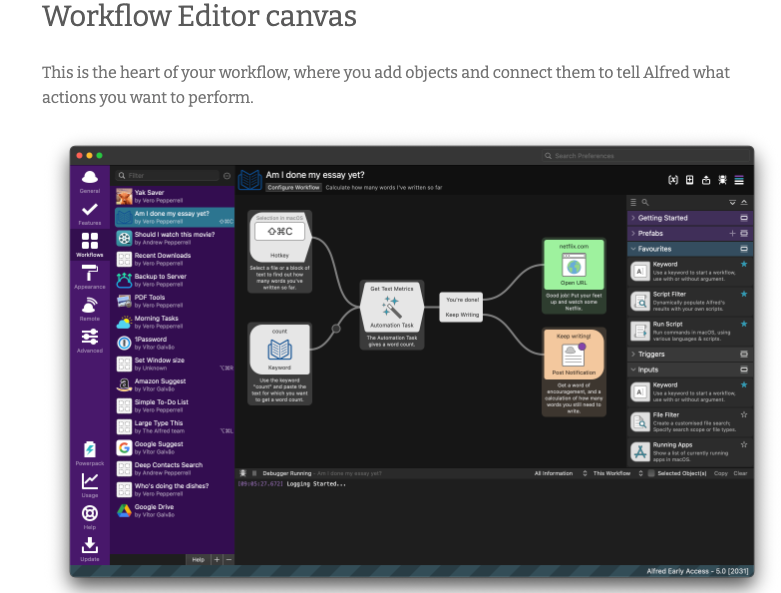Open the Remote sidebar tab
The image size is (781, 593).
coord(90,309)
